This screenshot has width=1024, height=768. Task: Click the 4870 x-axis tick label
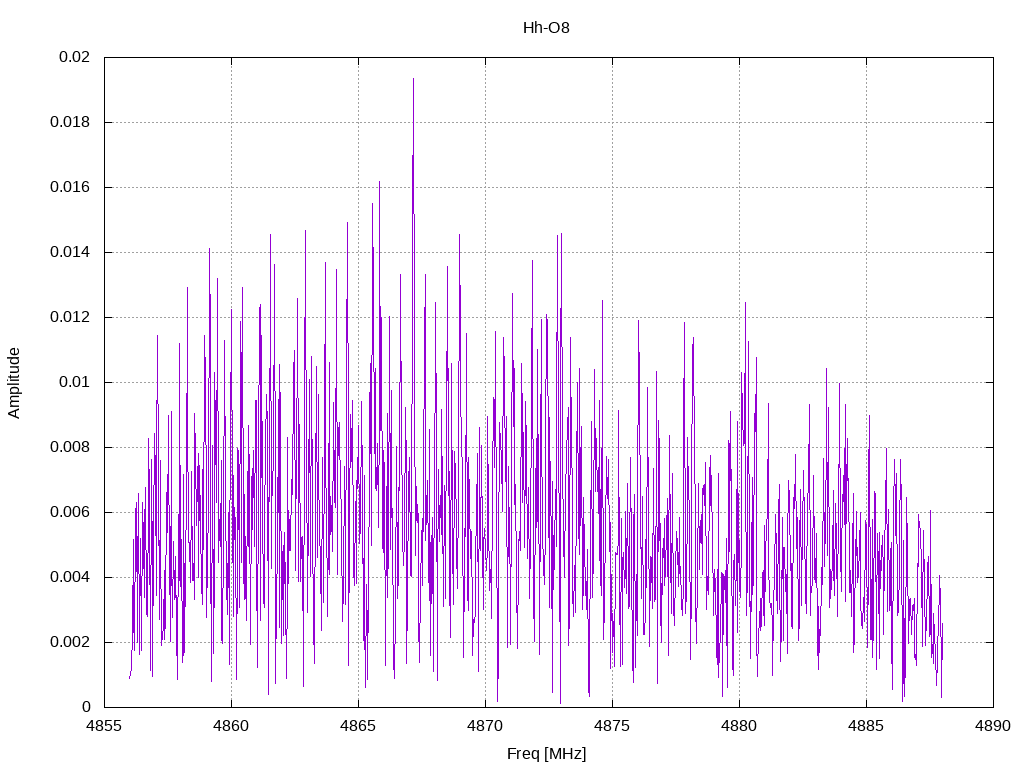[485, 726]
